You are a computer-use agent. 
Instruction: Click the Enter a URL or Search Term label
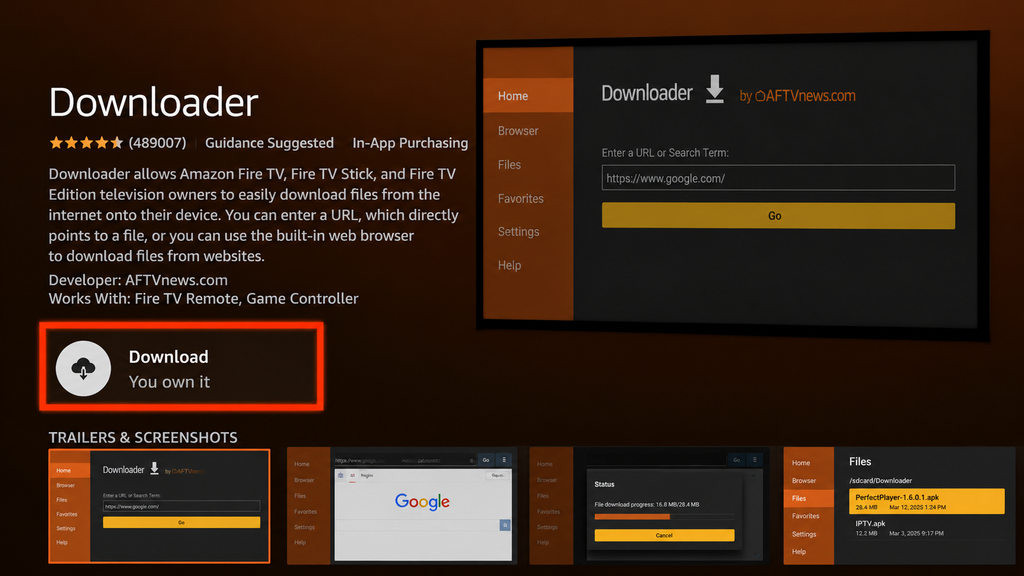coord(665,153)
